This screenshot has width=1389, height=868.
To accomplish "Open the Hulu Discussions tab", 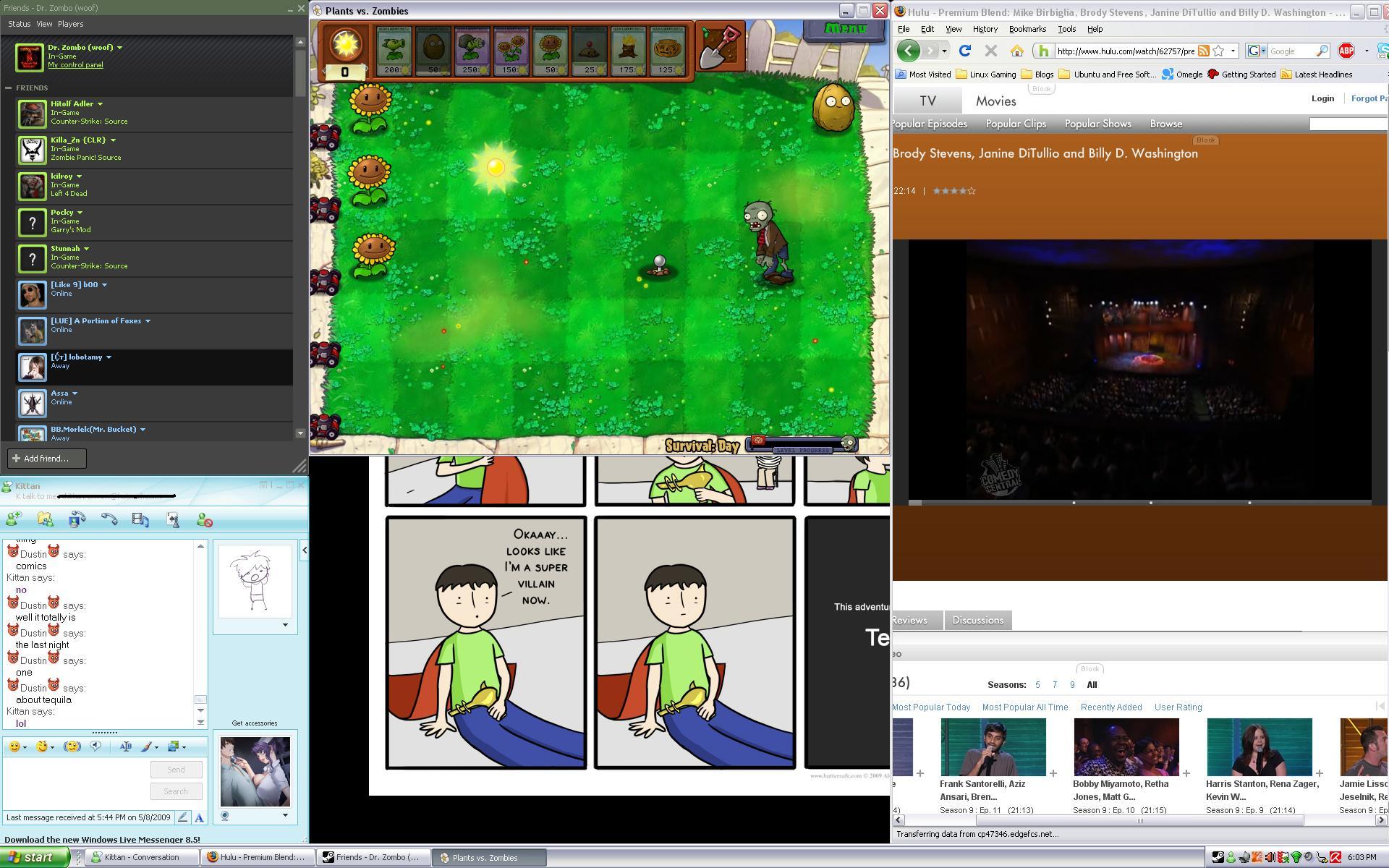I will pyautogui.click(x=978, y=620).
